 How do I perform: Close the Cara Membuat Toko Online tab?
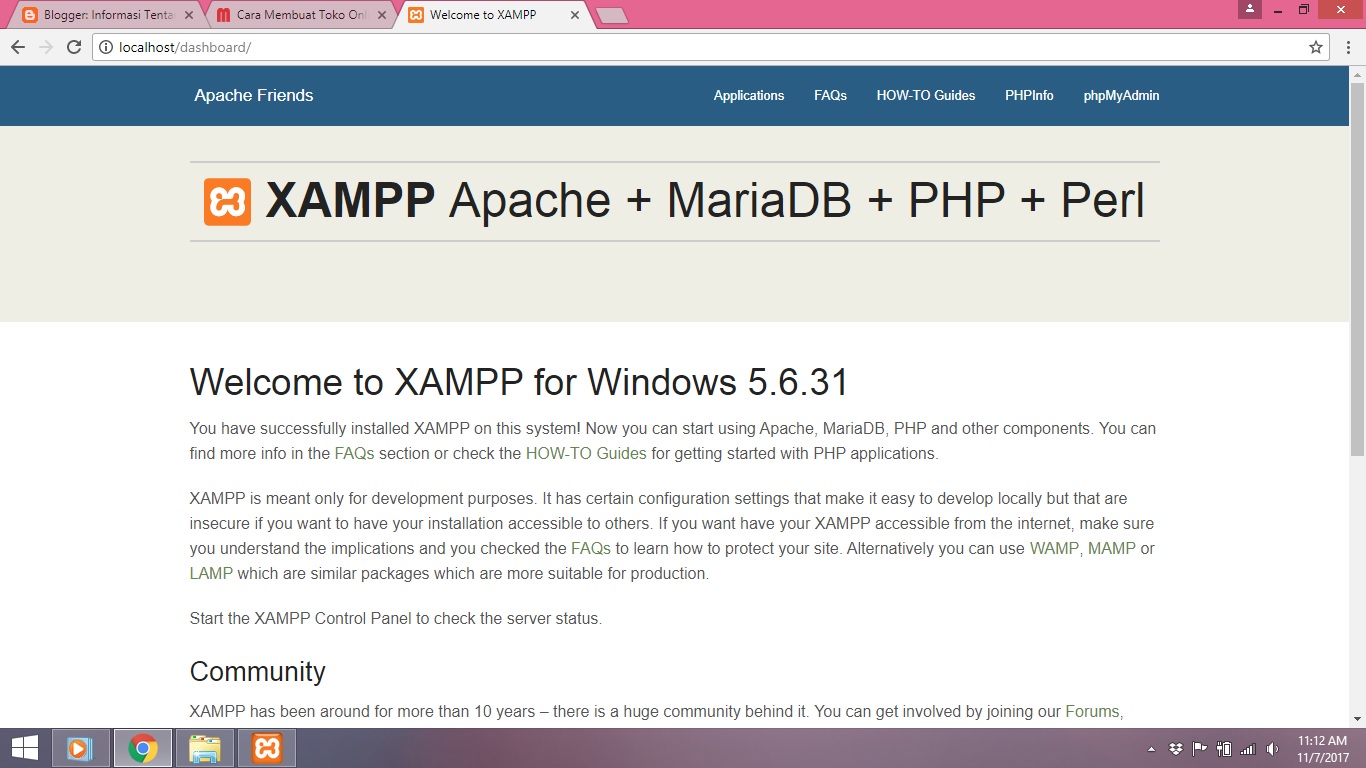[x=381, y=15]
